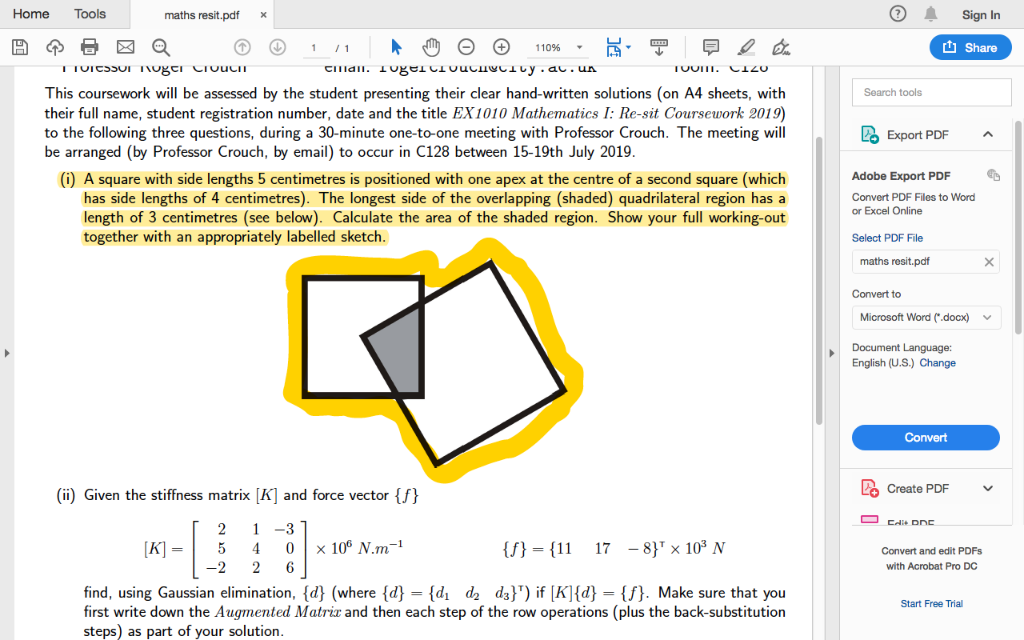Open the 110% zoom level dropdown
Screen dimensions: 1024x640
point(558,48)
